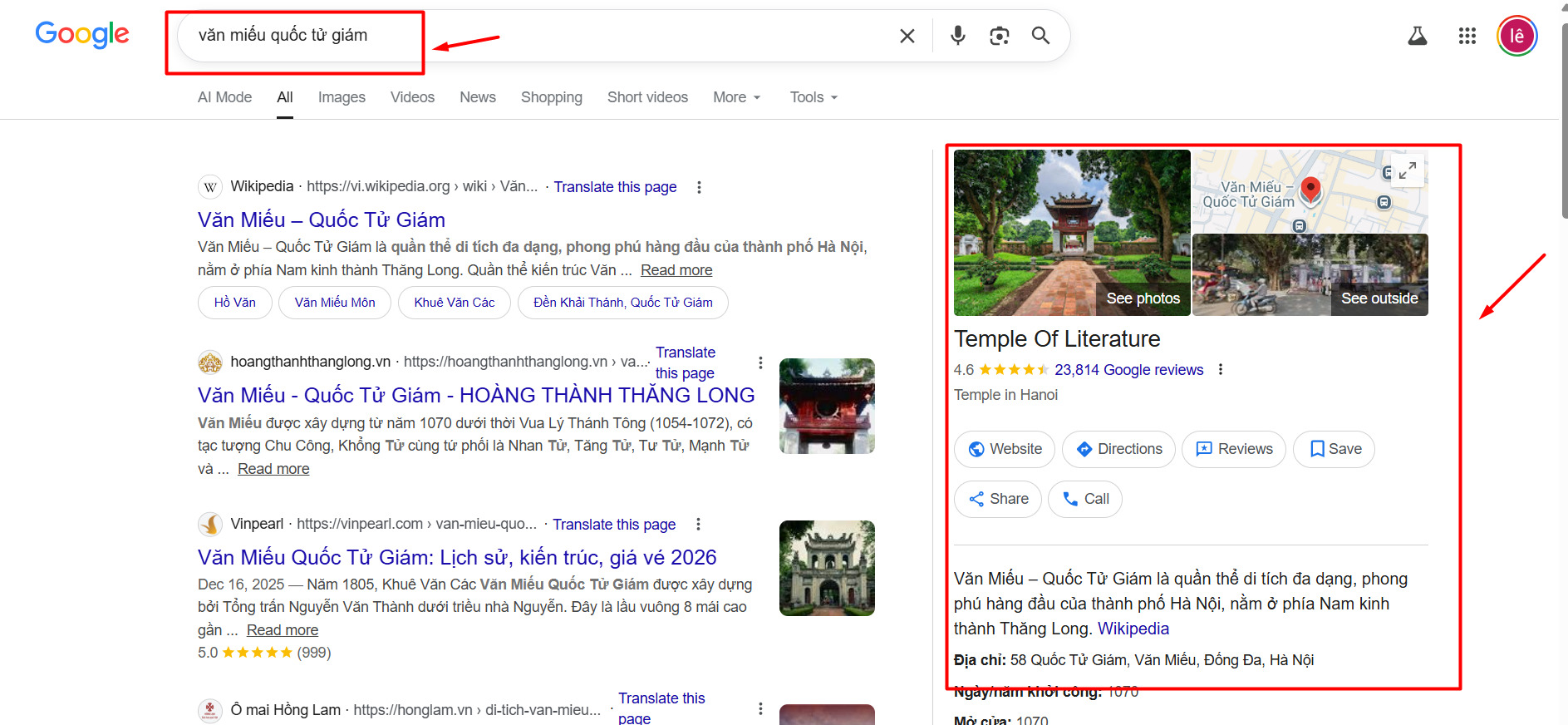1568x725 pixels.
Task: Click the Temple Of Literature heading
Action: (x=1057, y=339)
